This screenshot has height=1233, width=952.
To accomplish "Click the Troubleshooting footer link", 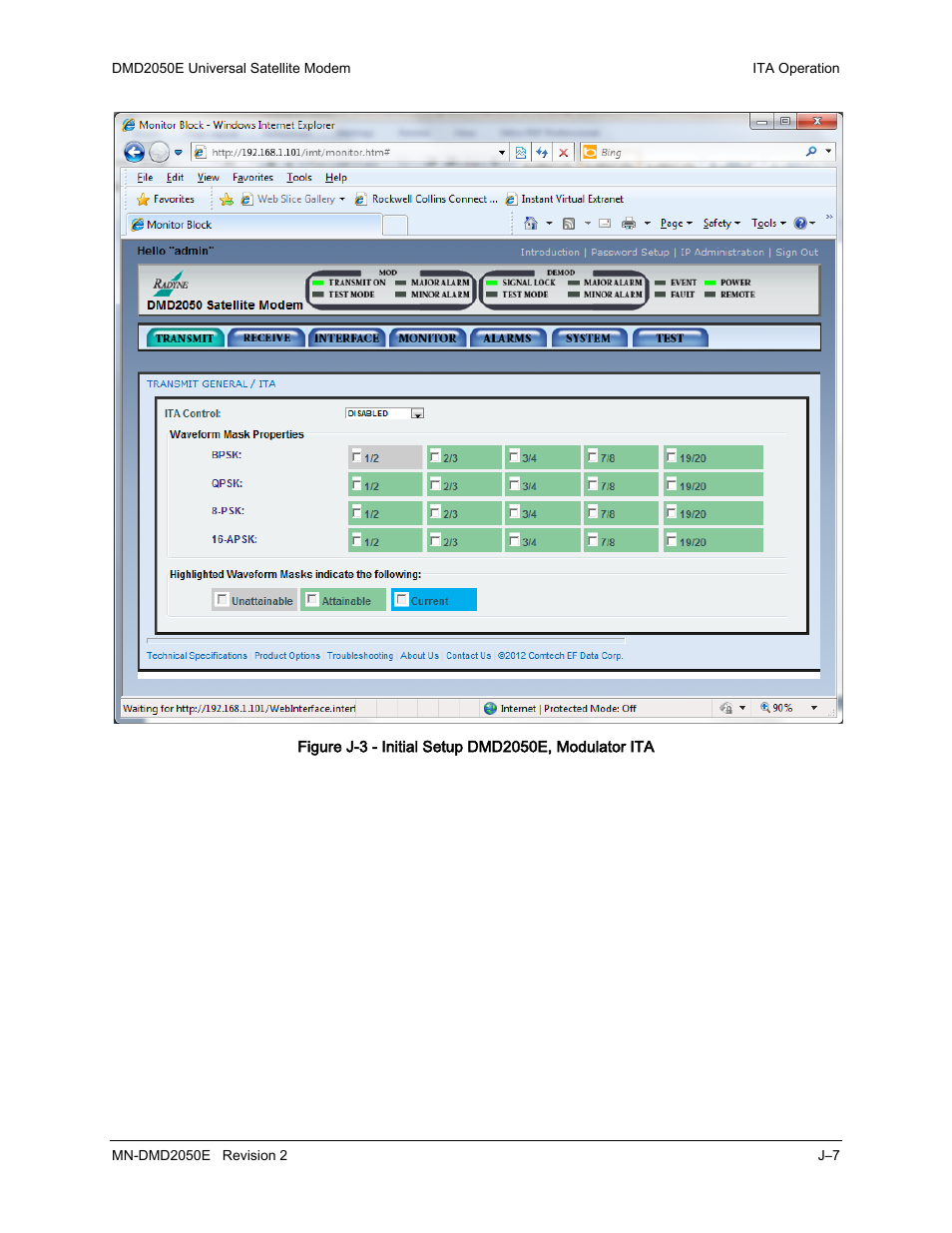I will point(360,656).
